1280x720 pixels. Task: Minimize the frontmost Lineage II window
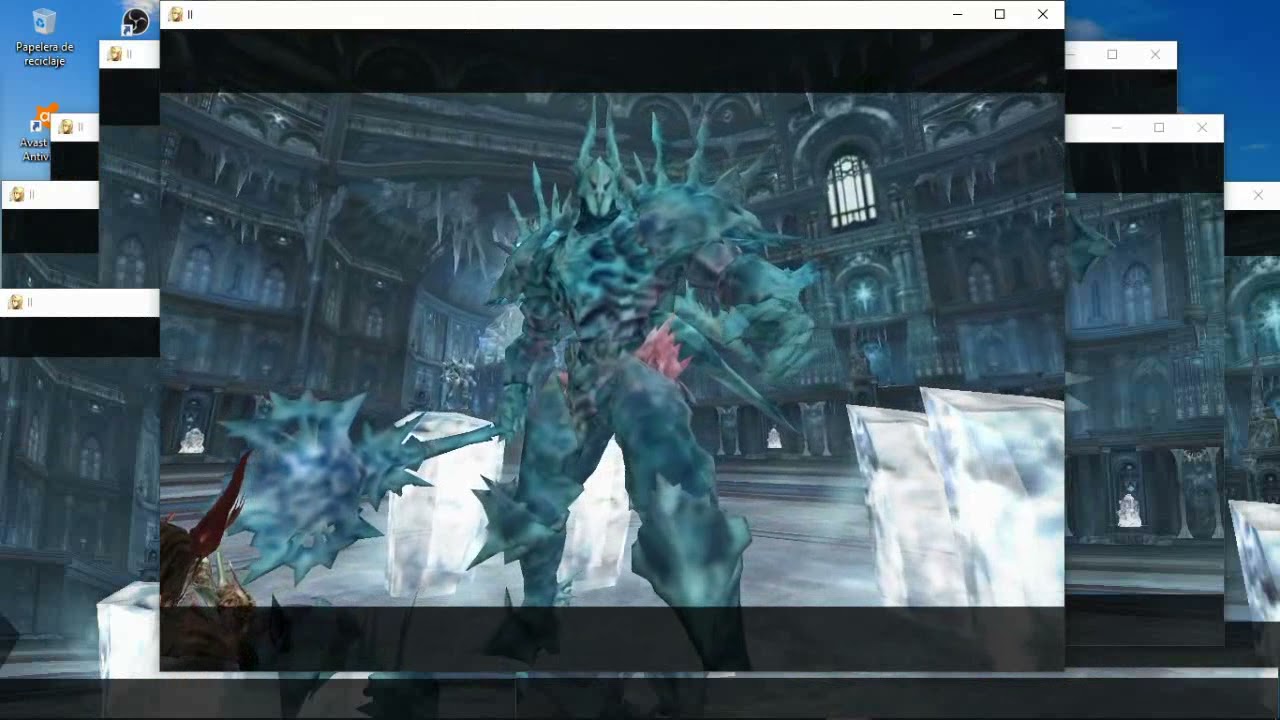[x=957, y=14]
